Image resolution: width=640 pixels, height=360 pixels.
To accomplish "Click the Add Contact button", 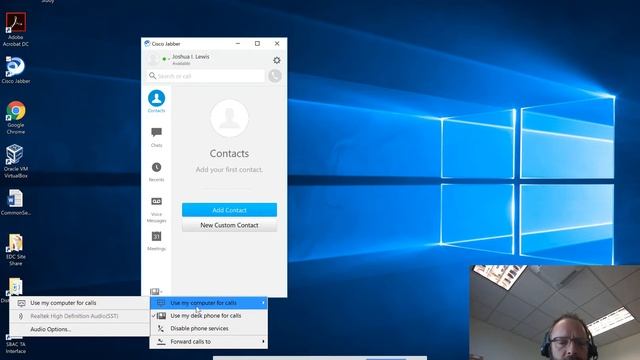I will pos(229,210).
